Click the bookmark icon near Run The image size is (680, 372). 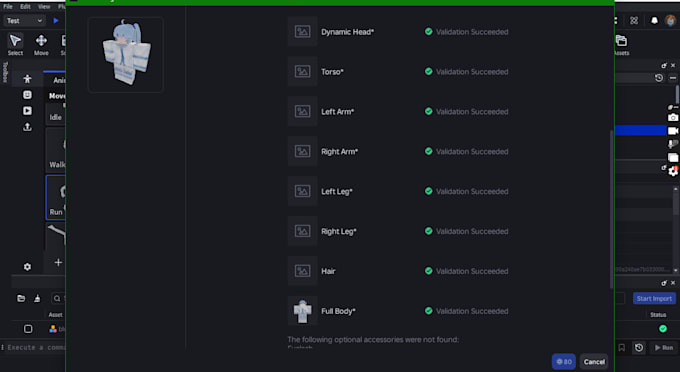(621, 348)
